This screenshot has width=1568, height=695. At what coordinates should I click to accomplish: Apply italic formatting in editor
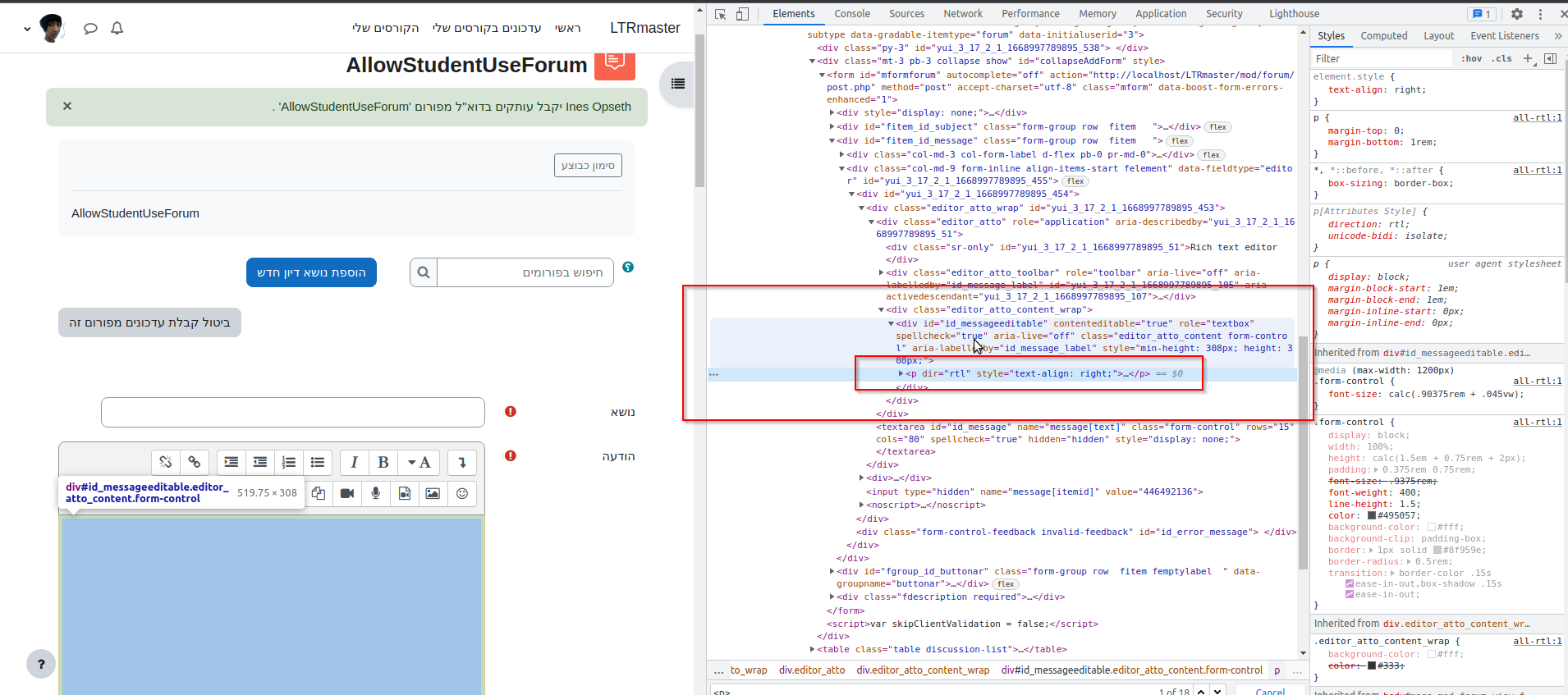tap(355, 462)
